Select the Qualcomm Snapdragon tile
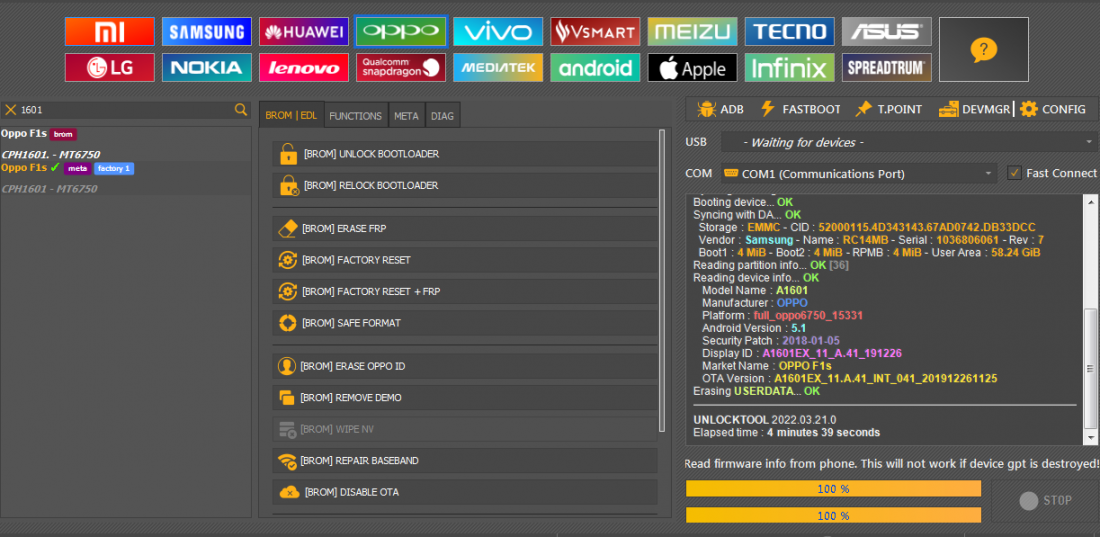 (x=401, y=67)
